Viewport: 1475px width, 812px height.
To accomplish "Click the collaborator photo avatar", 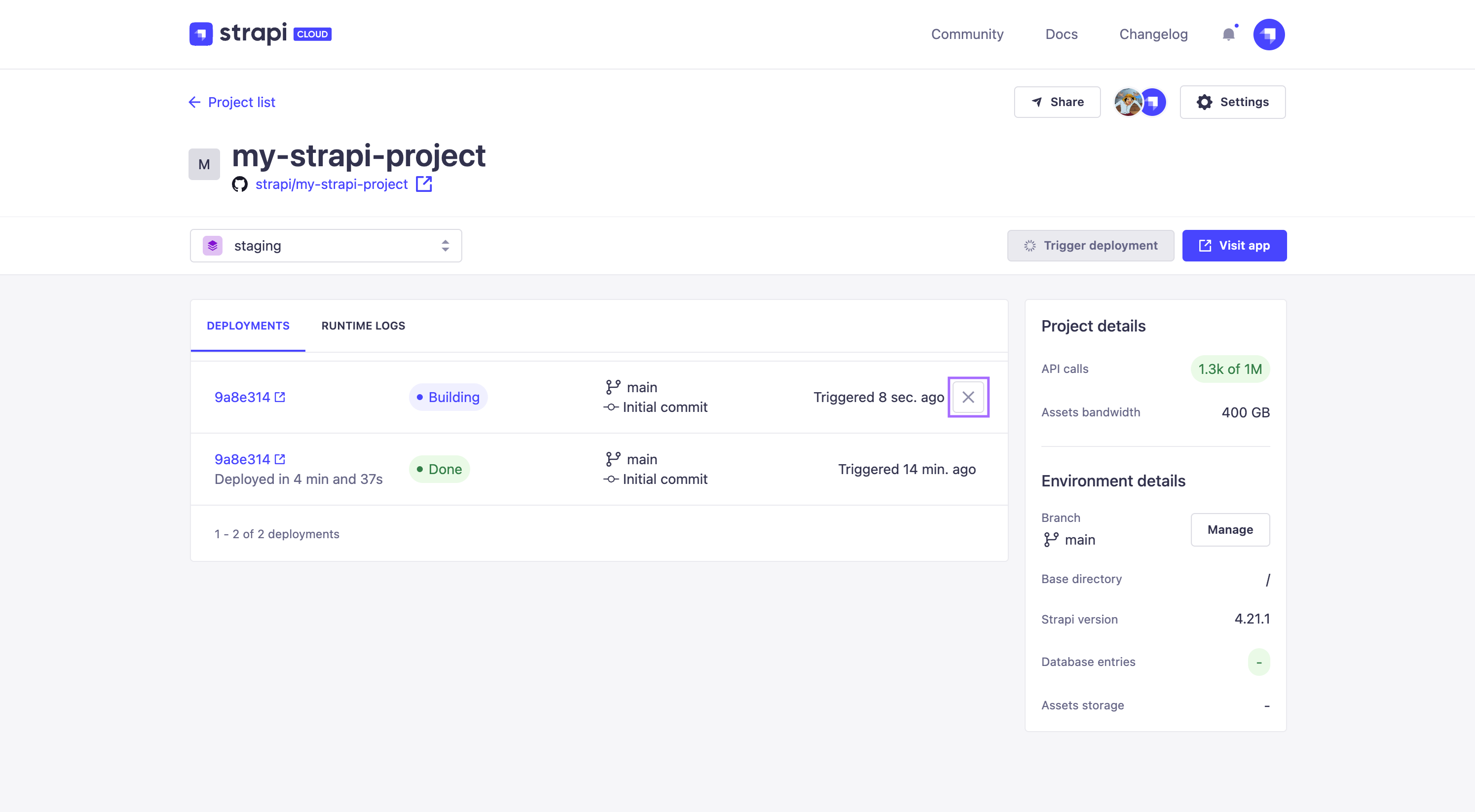I will 1128,102.
